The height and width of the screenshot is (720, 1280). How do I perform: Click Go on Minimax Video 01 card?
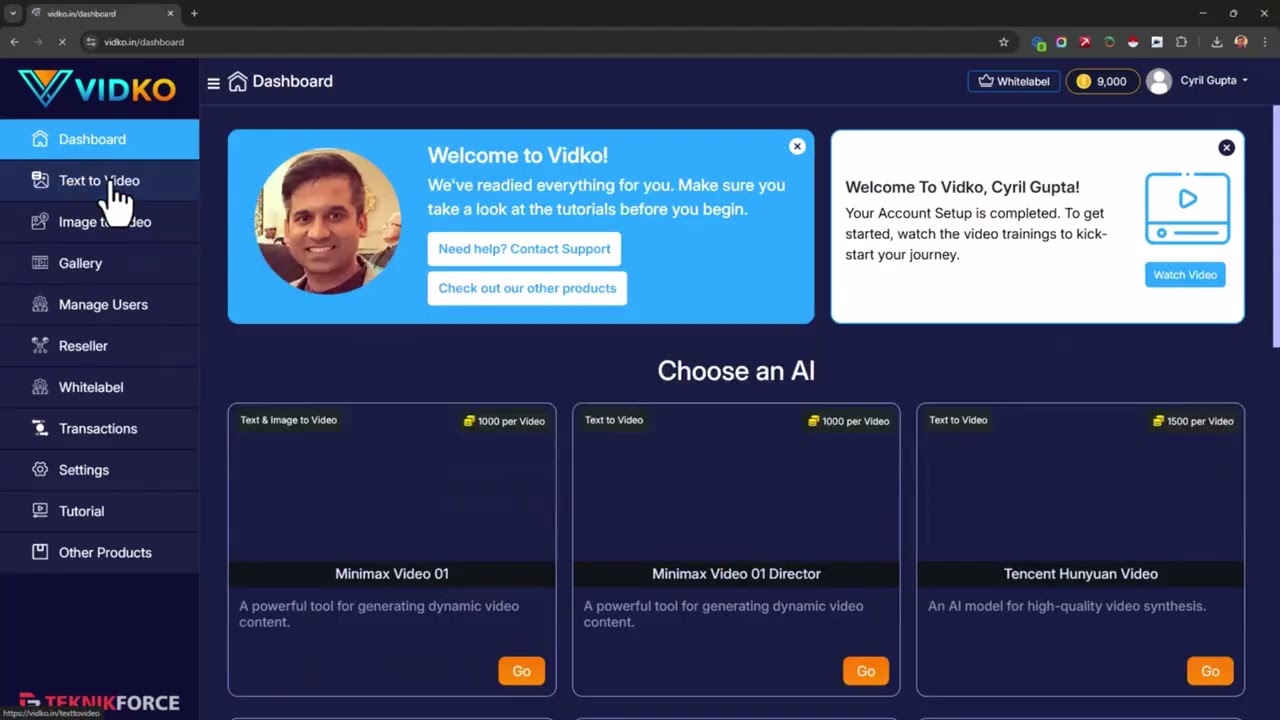(521, 671)
